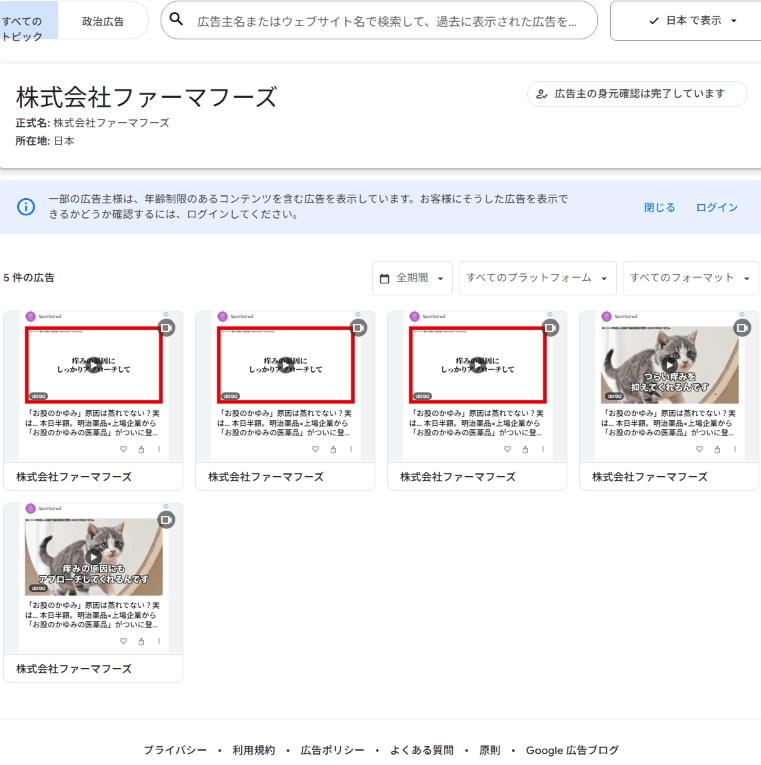Play the つらい痒みを抑えてくれるんです cat video
761x765 pixels.
[669, 364]
